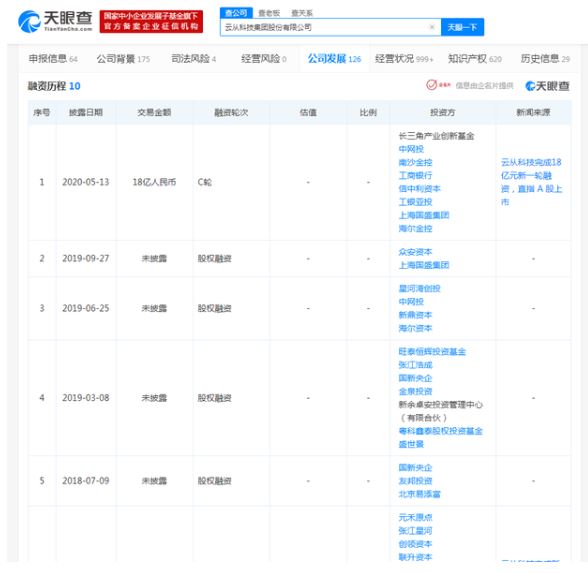Viewport: 588px width, 573px height.
Task: Open investor link 北京易添富
Action: [x=419, y=494]
